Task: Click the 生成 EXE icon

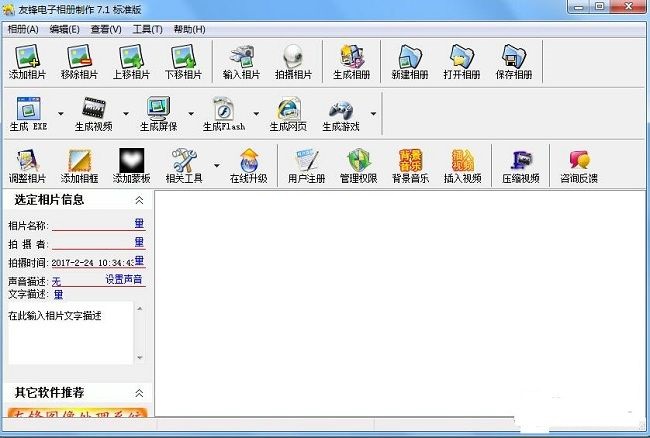Action: pyautogui.click(x=28, y=114)
